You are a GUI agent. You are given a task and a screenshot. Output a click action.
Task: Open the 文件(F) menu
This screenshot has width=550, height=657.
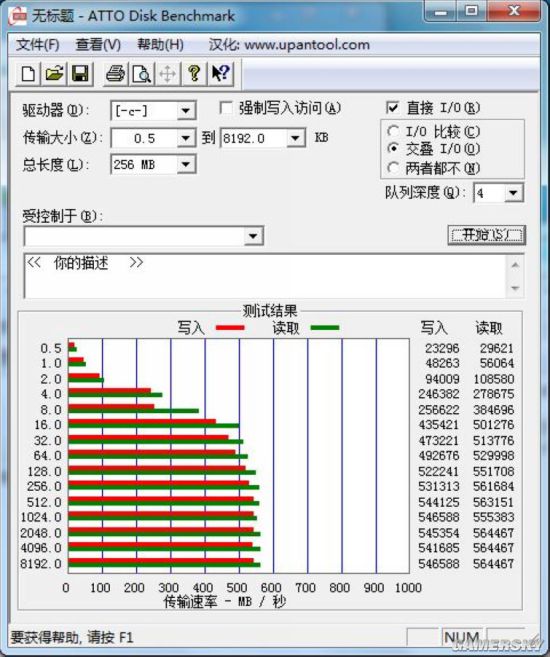[x=37, y=44]
